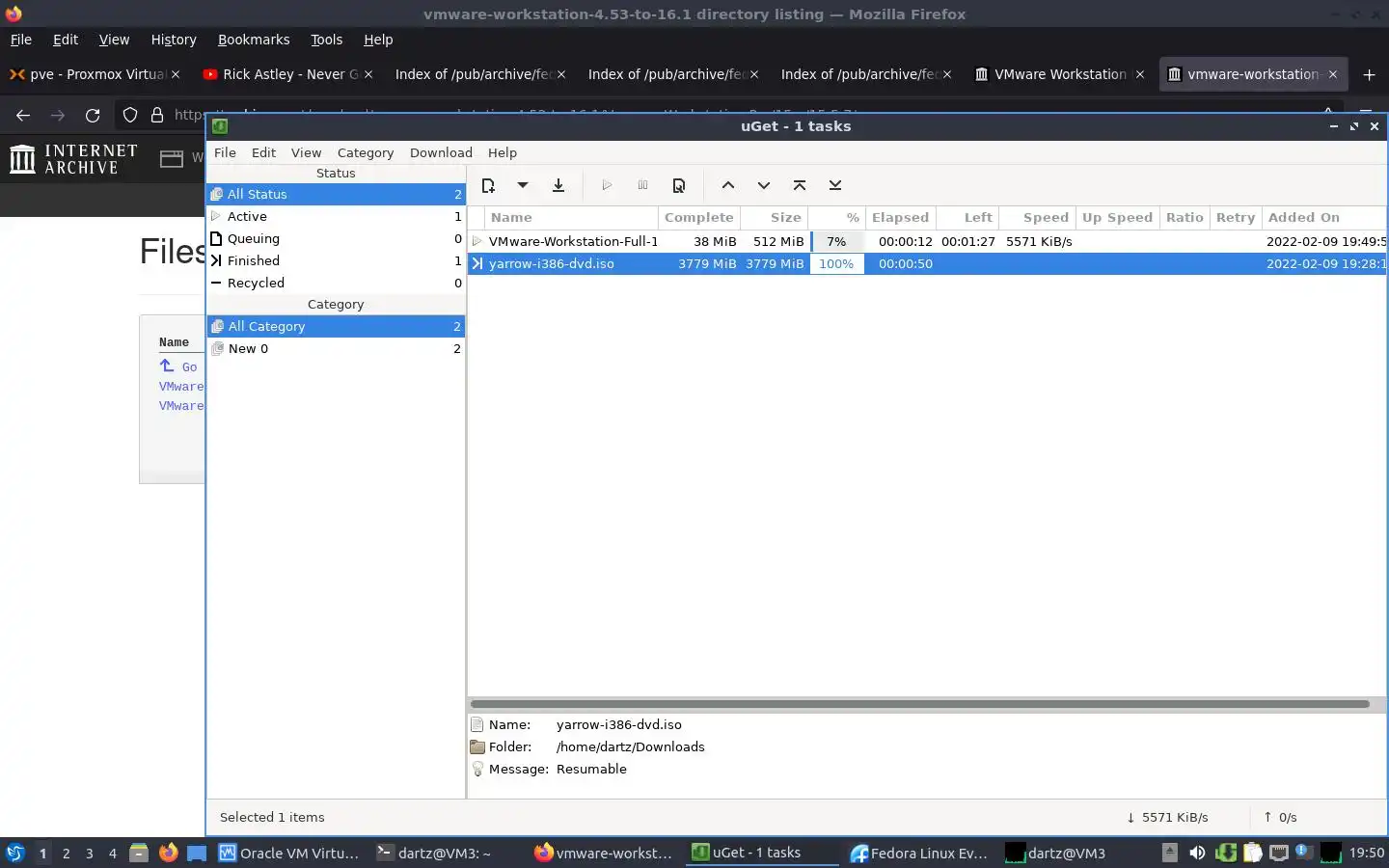Open a new Firefox tab with plus button
This screenshot has height=868, width=1389.
coord(1369,74)
